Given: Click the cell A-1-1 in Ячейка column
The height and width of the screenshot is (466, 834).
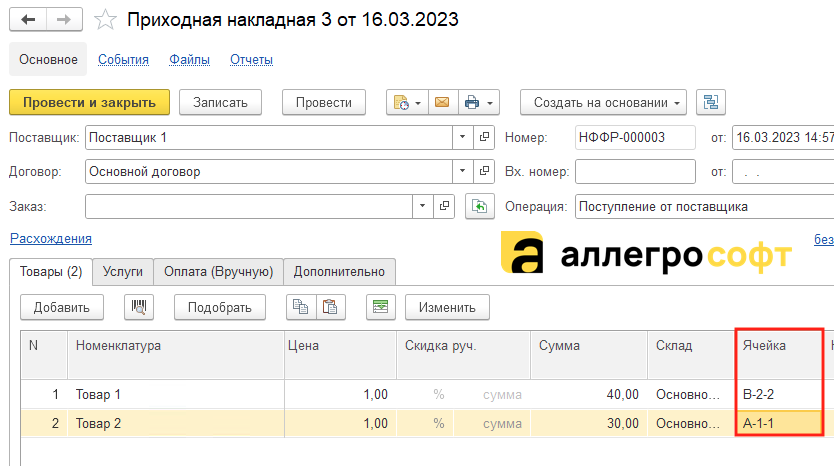Looking at the screenshot, I should click(x=779, y=423).
